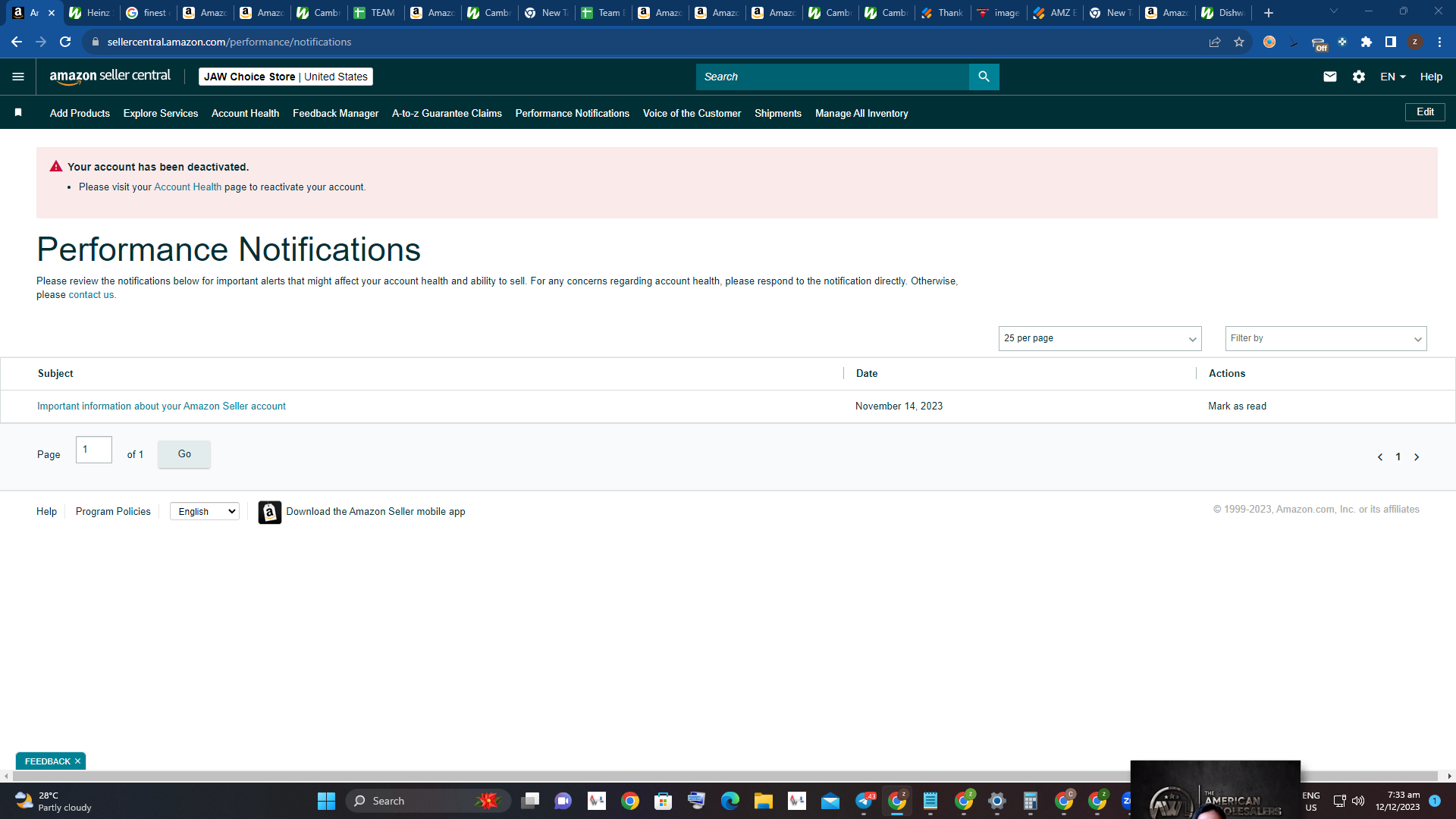Open A-to-z Guarantee Claims
Screen dimensions: 1456x819
(447, 113)
